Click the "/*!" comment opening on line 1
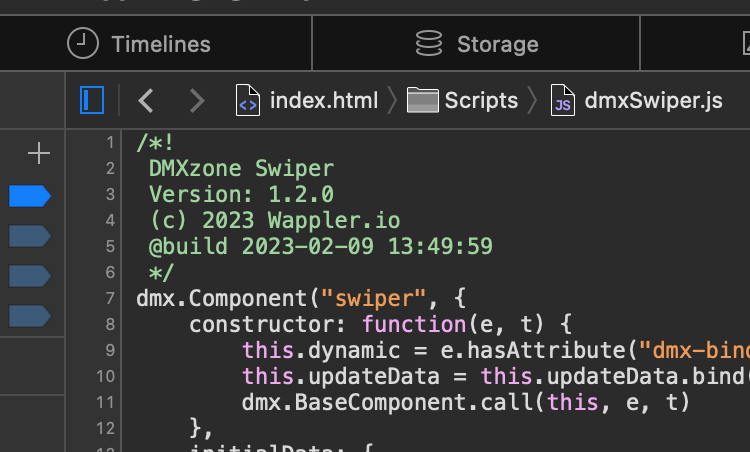Image resolution: width=750 pixels, height=452 pixels. click(x=155, y=143)
